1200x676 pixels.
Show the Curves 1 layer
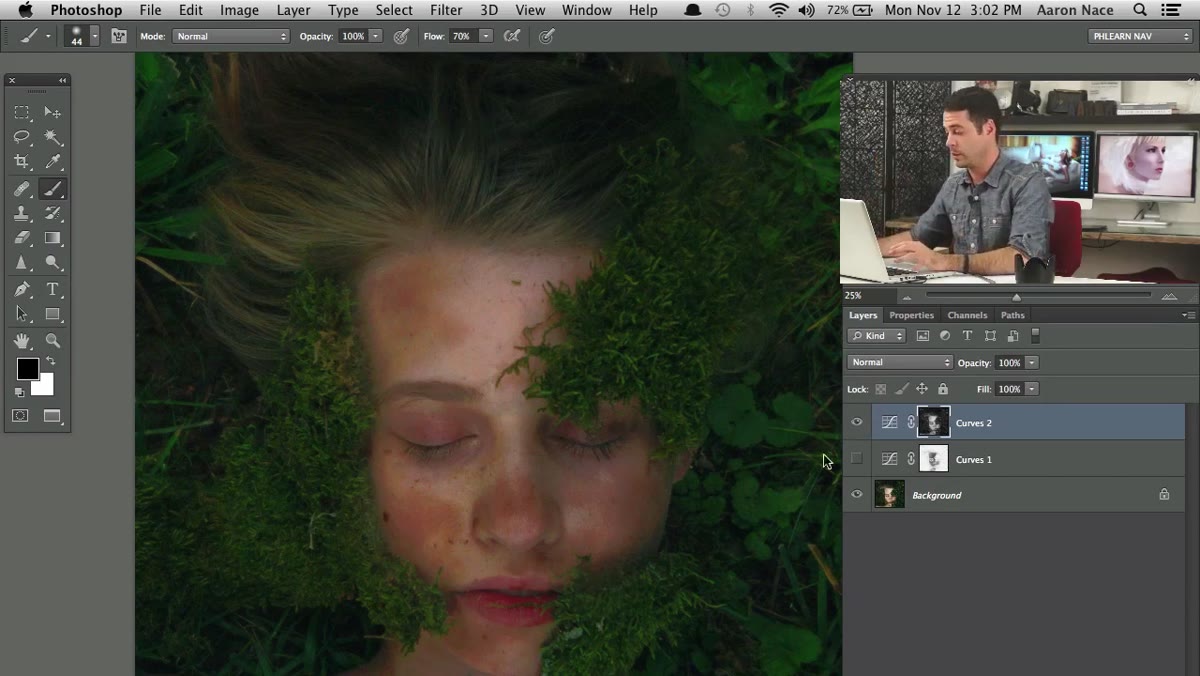pos(856,459)
